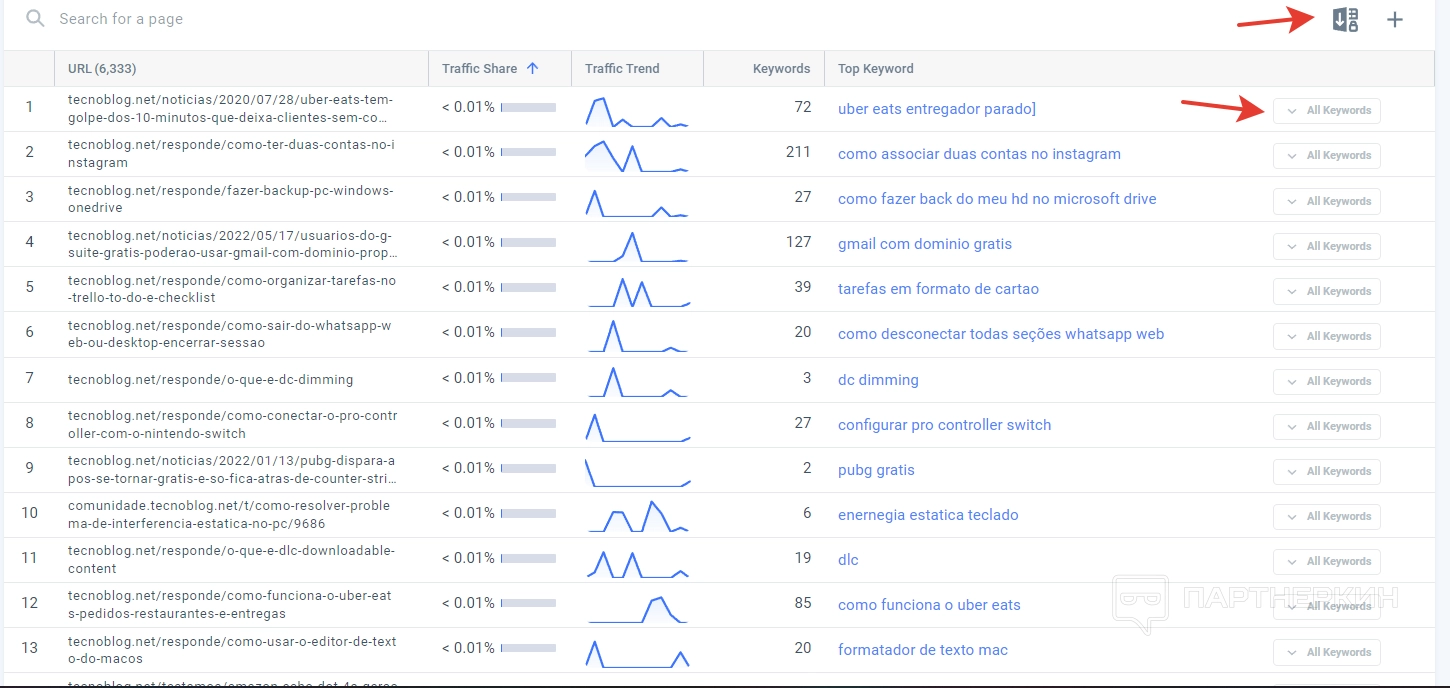Click the traffic trend sparkline in row 1

coord(637,111)
